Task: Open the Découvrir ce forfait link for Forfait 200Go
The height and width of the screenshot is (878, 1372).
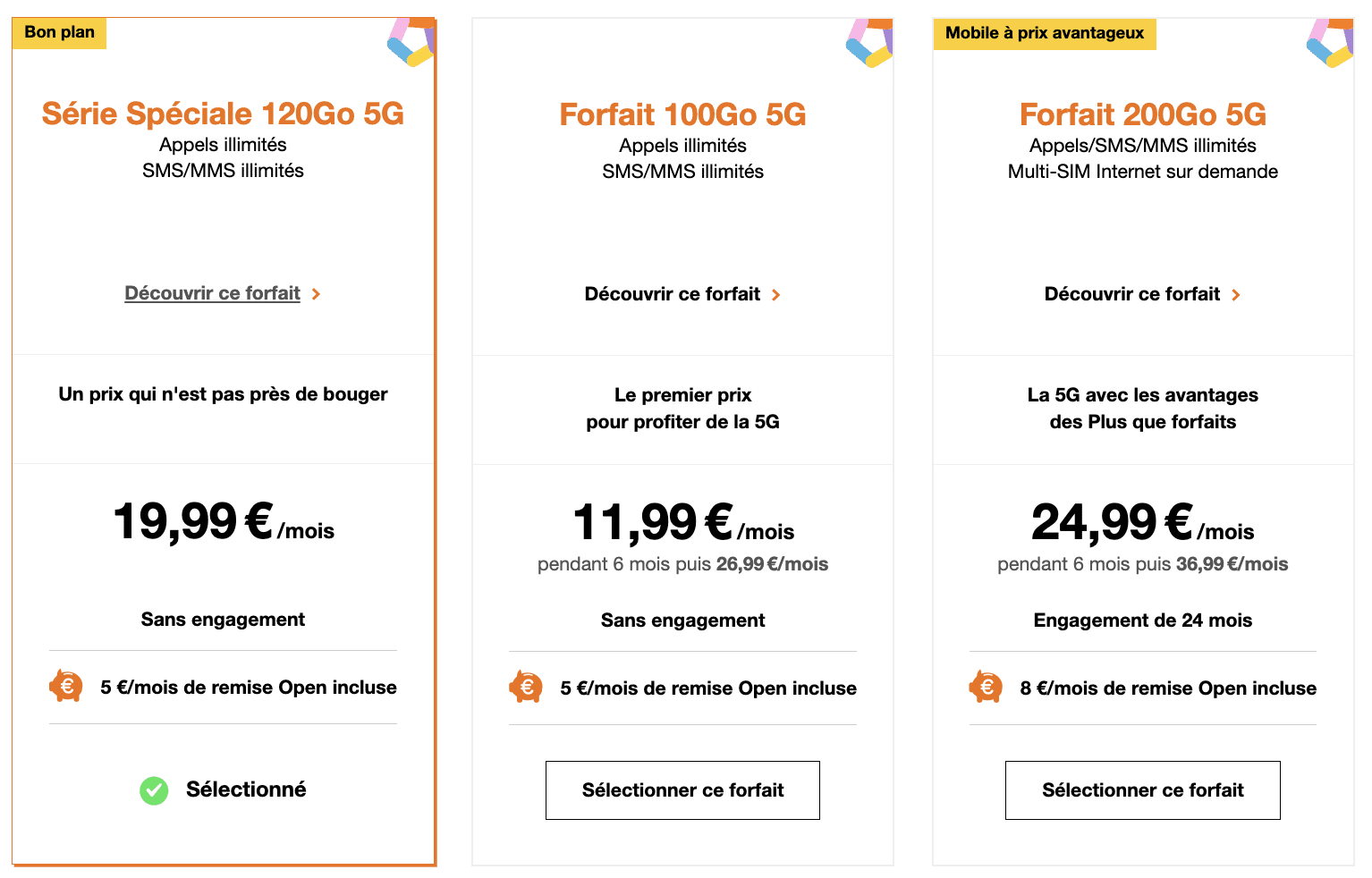Action: [1131, 294]
